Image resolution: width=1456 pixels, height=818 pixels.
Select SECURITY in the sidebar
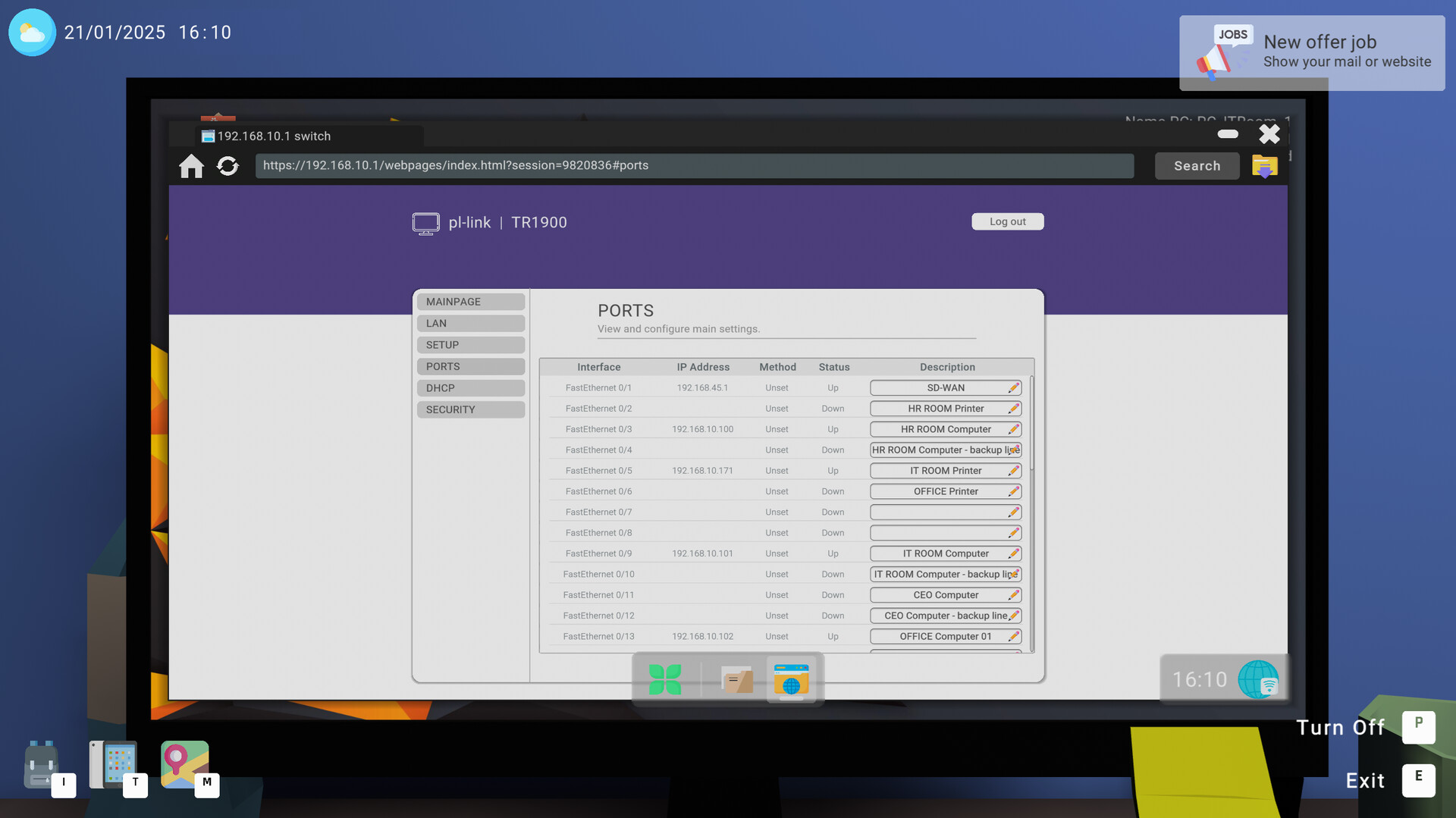click(470, 409)
